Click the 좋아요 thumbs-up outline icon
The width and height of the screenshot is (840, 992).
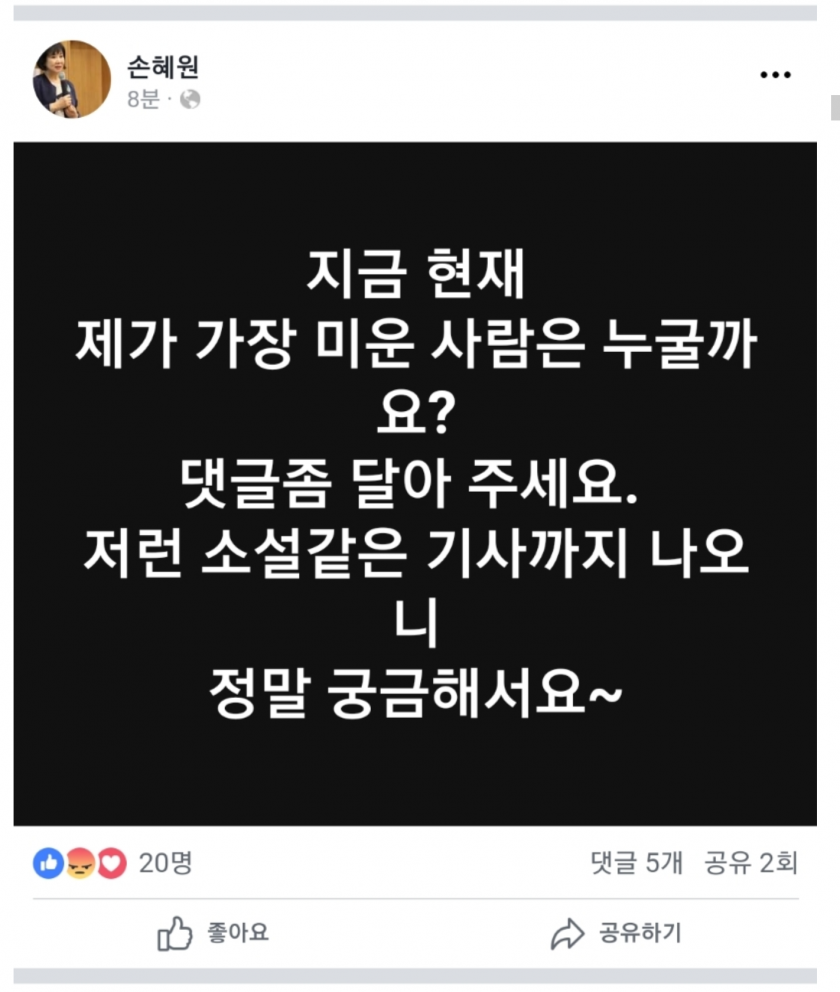(175, 933)
